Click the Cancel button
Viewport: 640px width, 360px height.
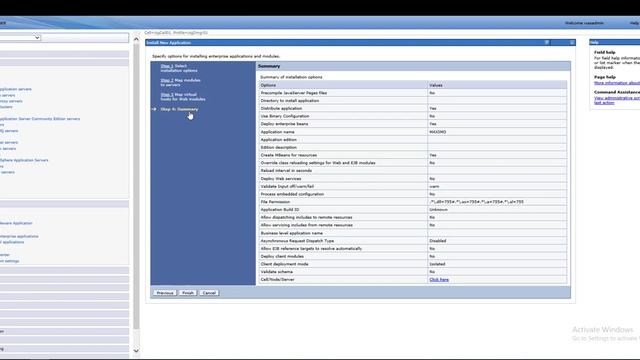pos(209,293)
